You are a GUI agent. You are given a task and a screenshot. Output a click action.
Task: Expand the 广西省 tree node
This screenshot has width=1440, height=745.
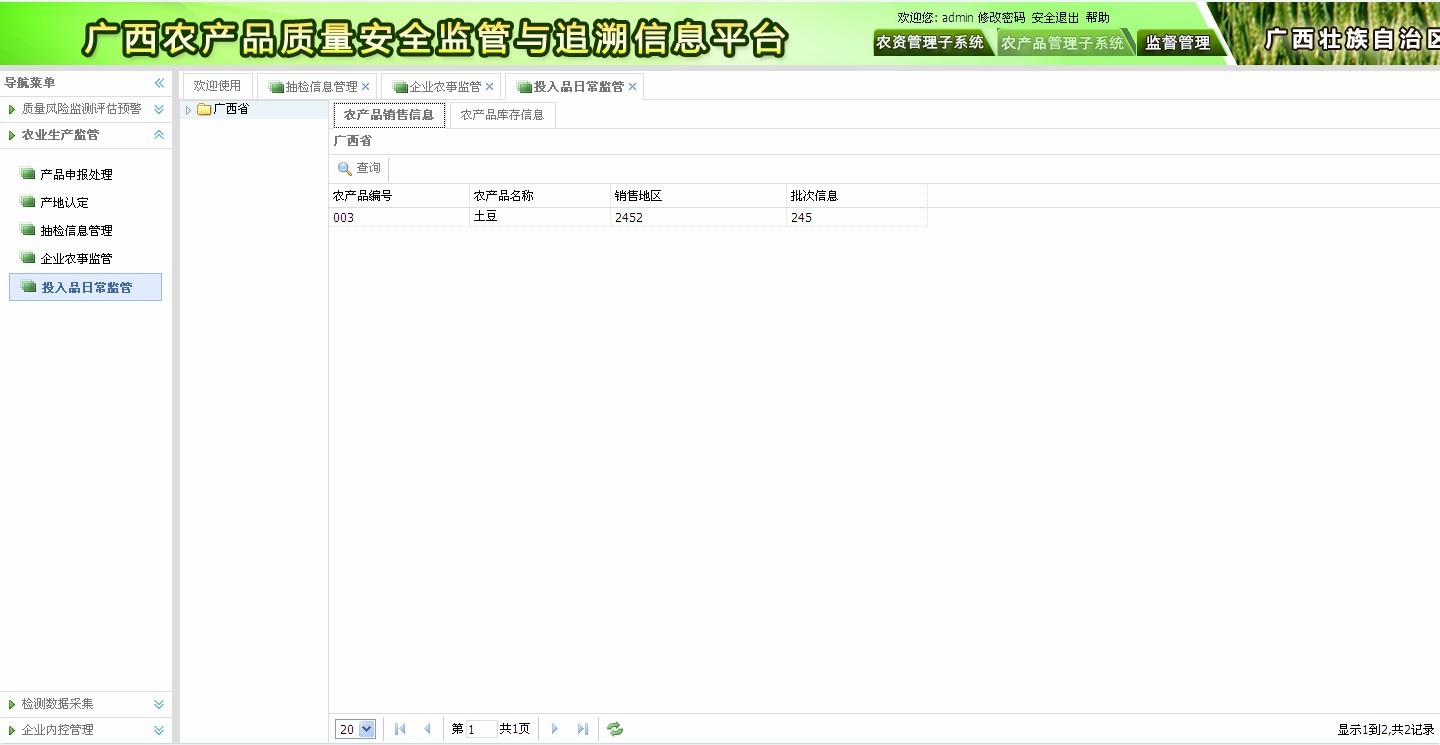pos(188,110)
